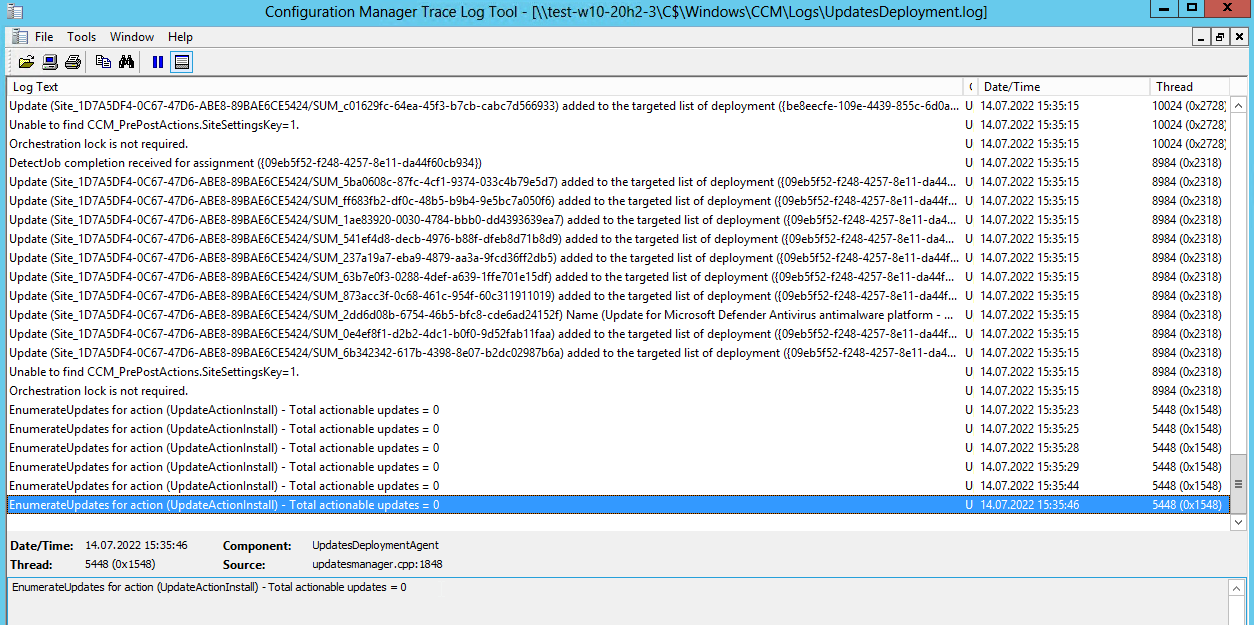
Task: Toggle pause on the live tail view
Action: 156,61
